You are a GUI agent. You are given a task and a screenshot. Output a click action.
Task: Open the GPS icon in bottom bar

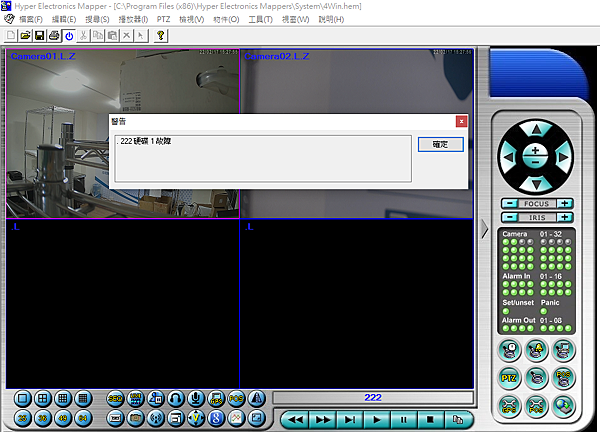(x=216, y=399)
